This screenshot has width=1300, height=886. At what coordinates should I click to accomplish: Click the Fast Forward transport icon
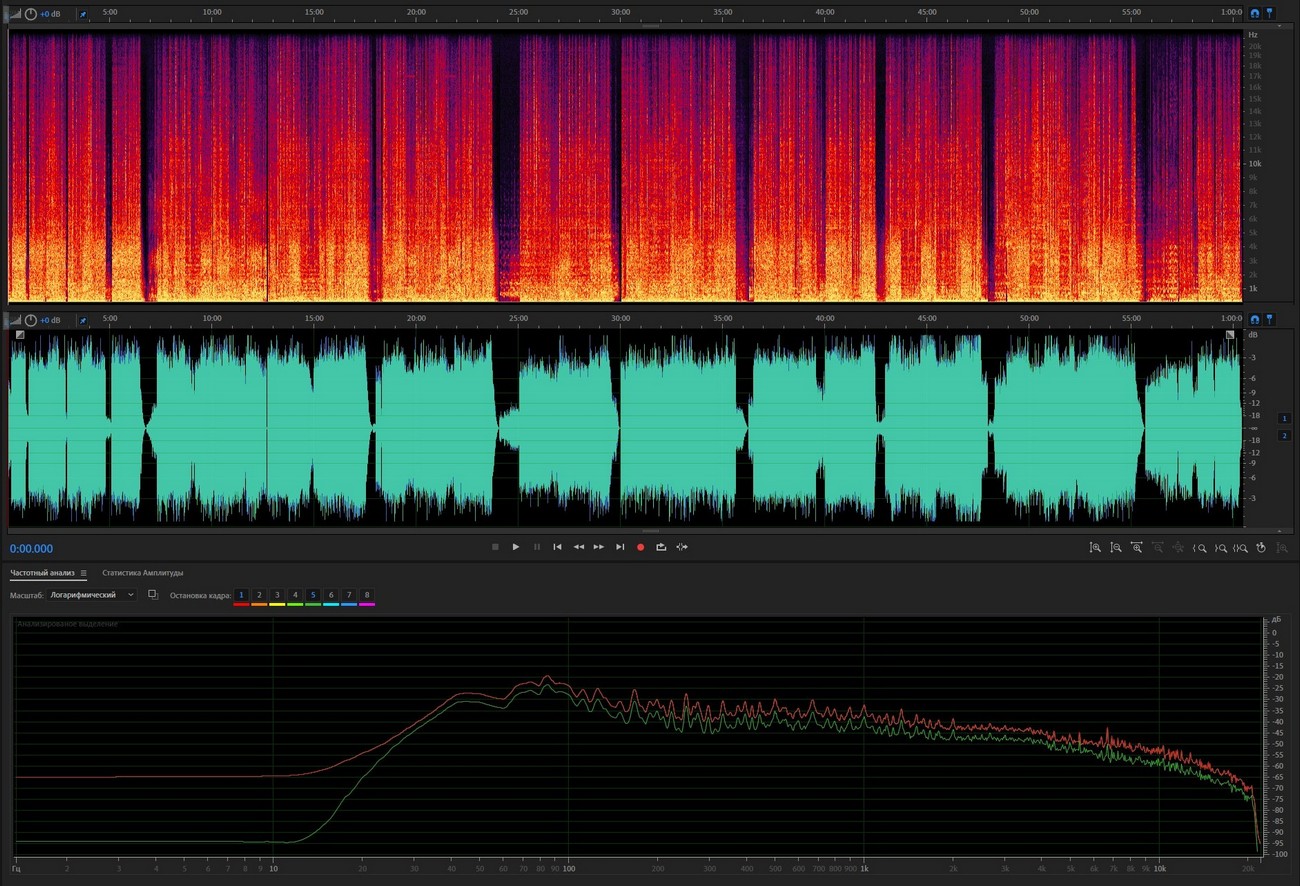click(x=599, y=547)
